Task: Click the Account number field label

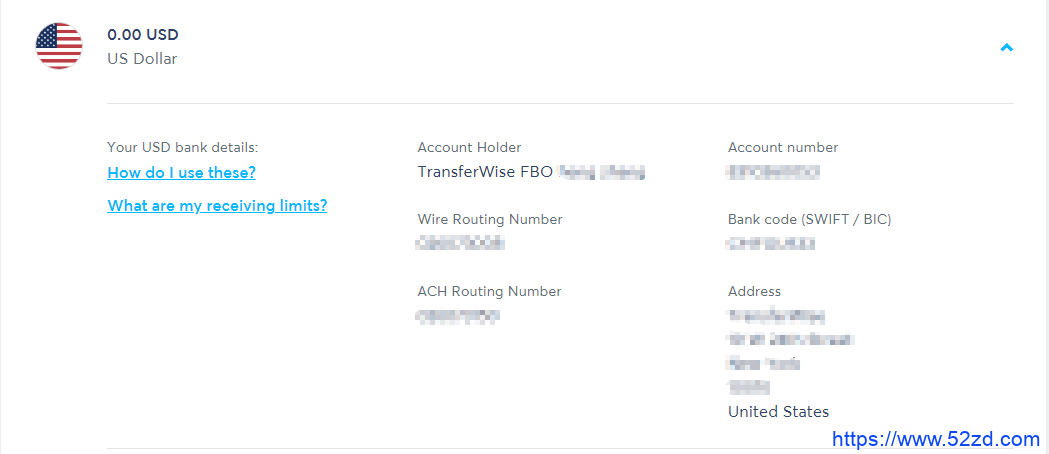Action: [x=783, y=147]
